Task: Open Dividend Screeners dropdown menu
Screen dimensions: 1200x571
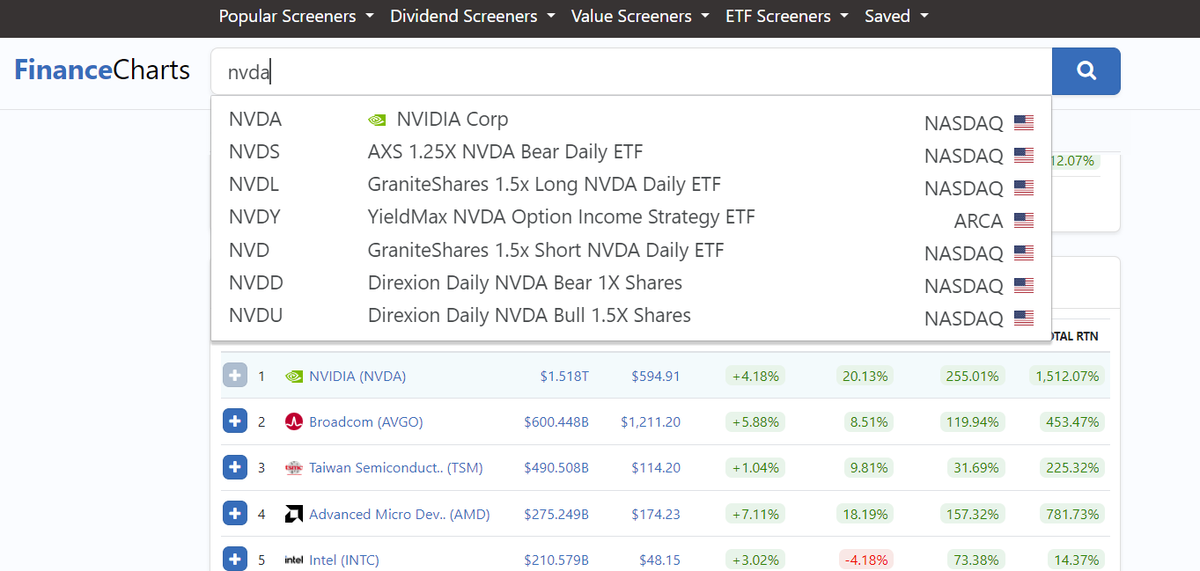Action: 473,16
